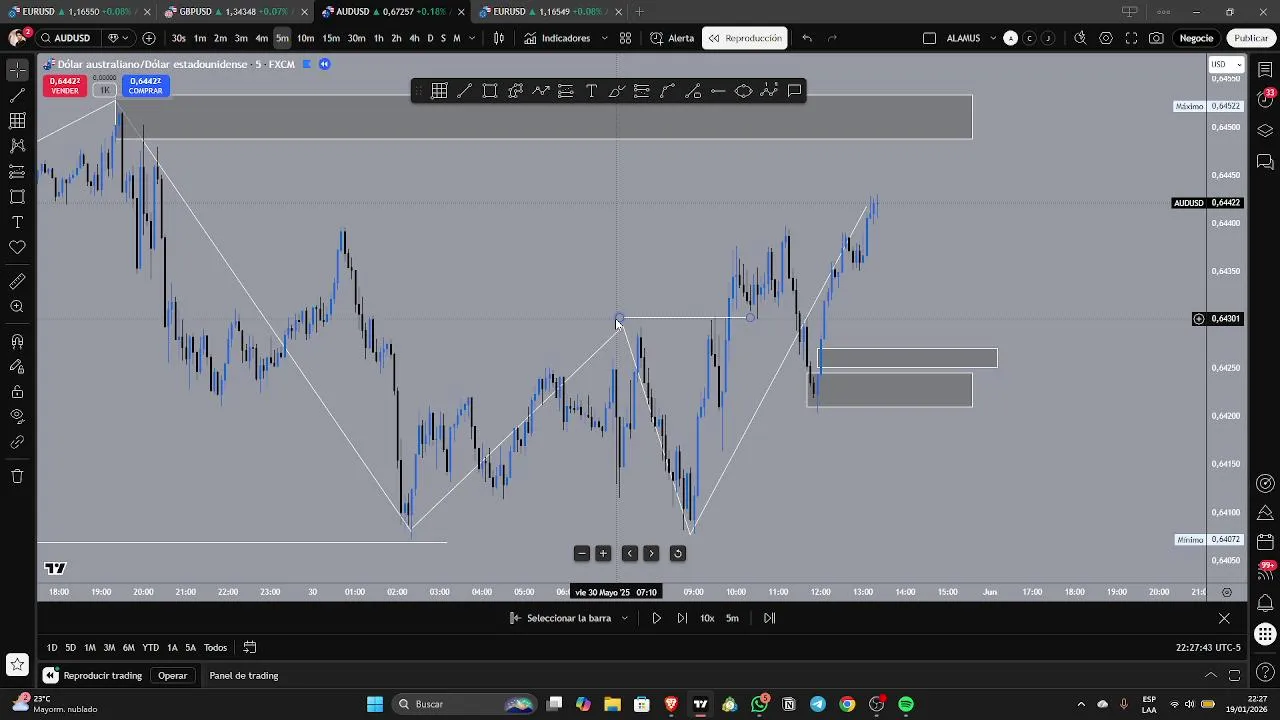Create an Alerta from top toolbar

point(672,38)
